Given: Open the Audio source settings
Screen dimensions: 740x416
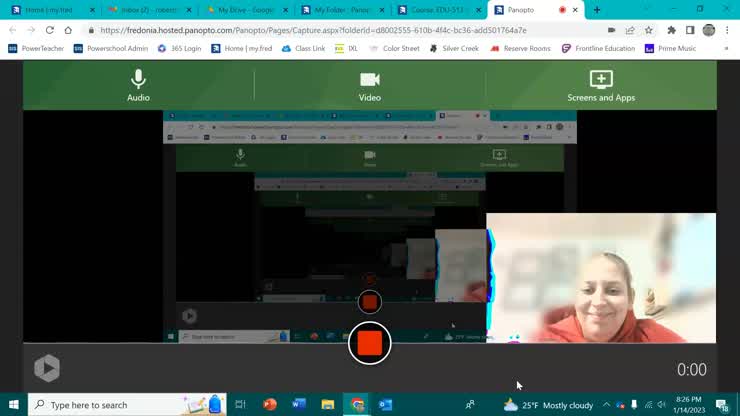Looking at the screenshot, I should tap(138, 85).
